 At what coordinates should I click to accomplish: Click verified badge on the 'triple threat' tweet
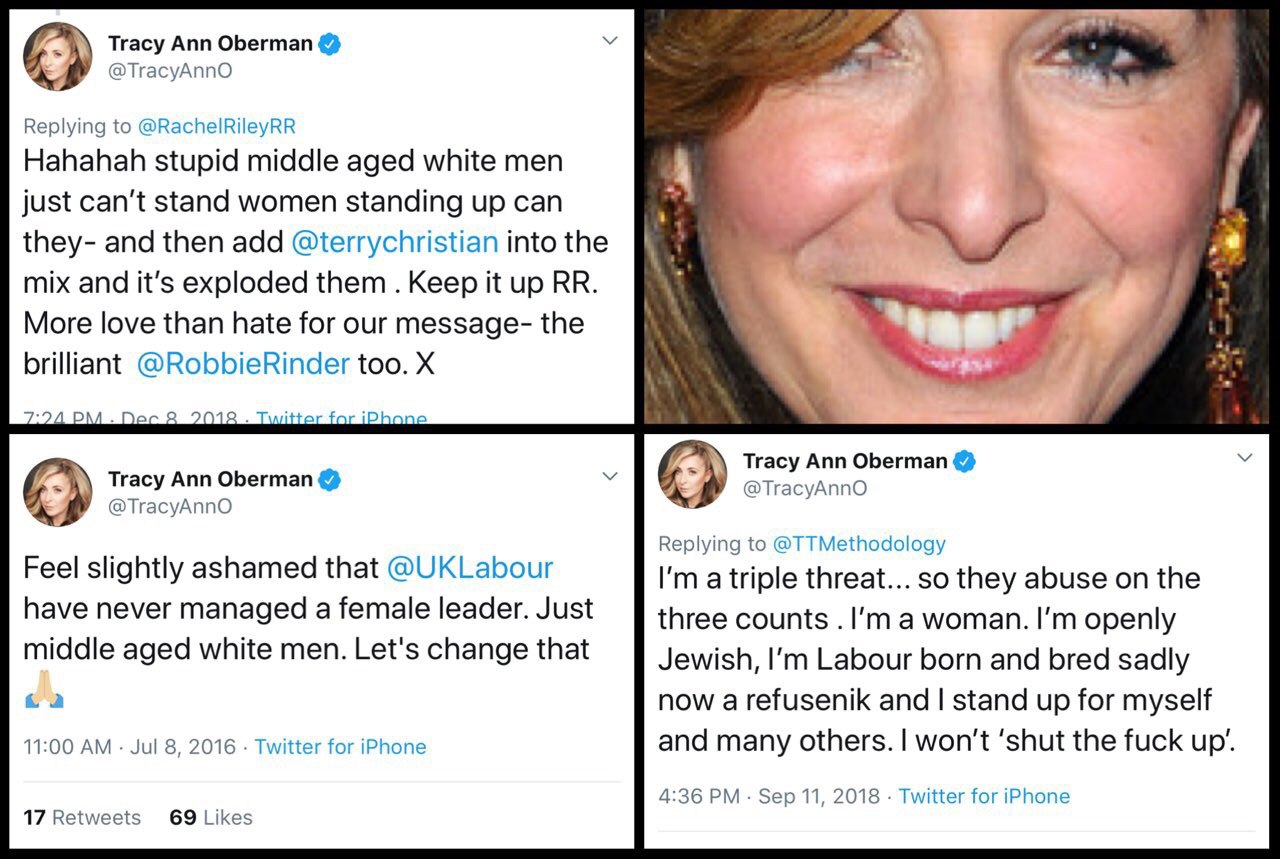964,461
